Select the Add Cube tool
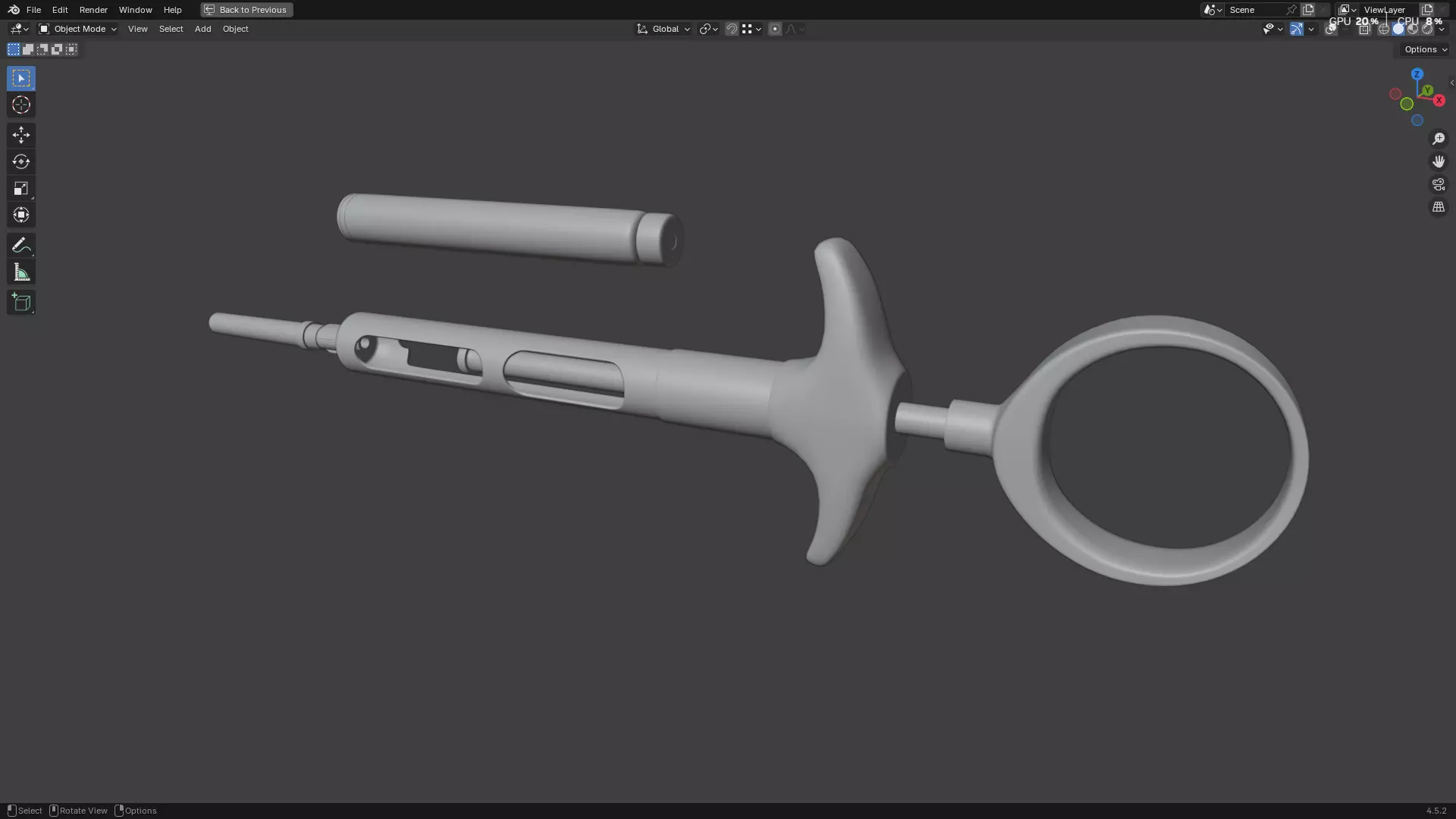This screenshot has height=819, width=1456. click(x=21, y=303)
